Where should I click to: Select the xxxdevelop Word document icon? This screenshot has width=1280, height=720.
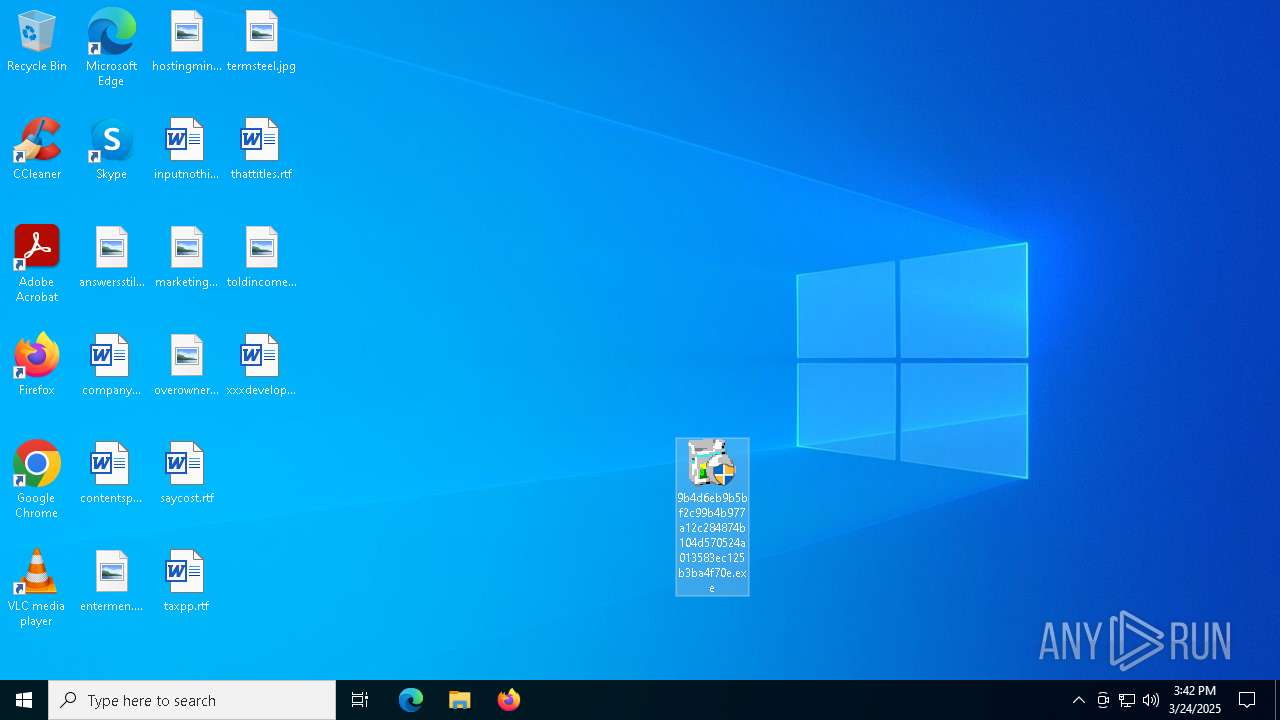click(x=261, y=366)
